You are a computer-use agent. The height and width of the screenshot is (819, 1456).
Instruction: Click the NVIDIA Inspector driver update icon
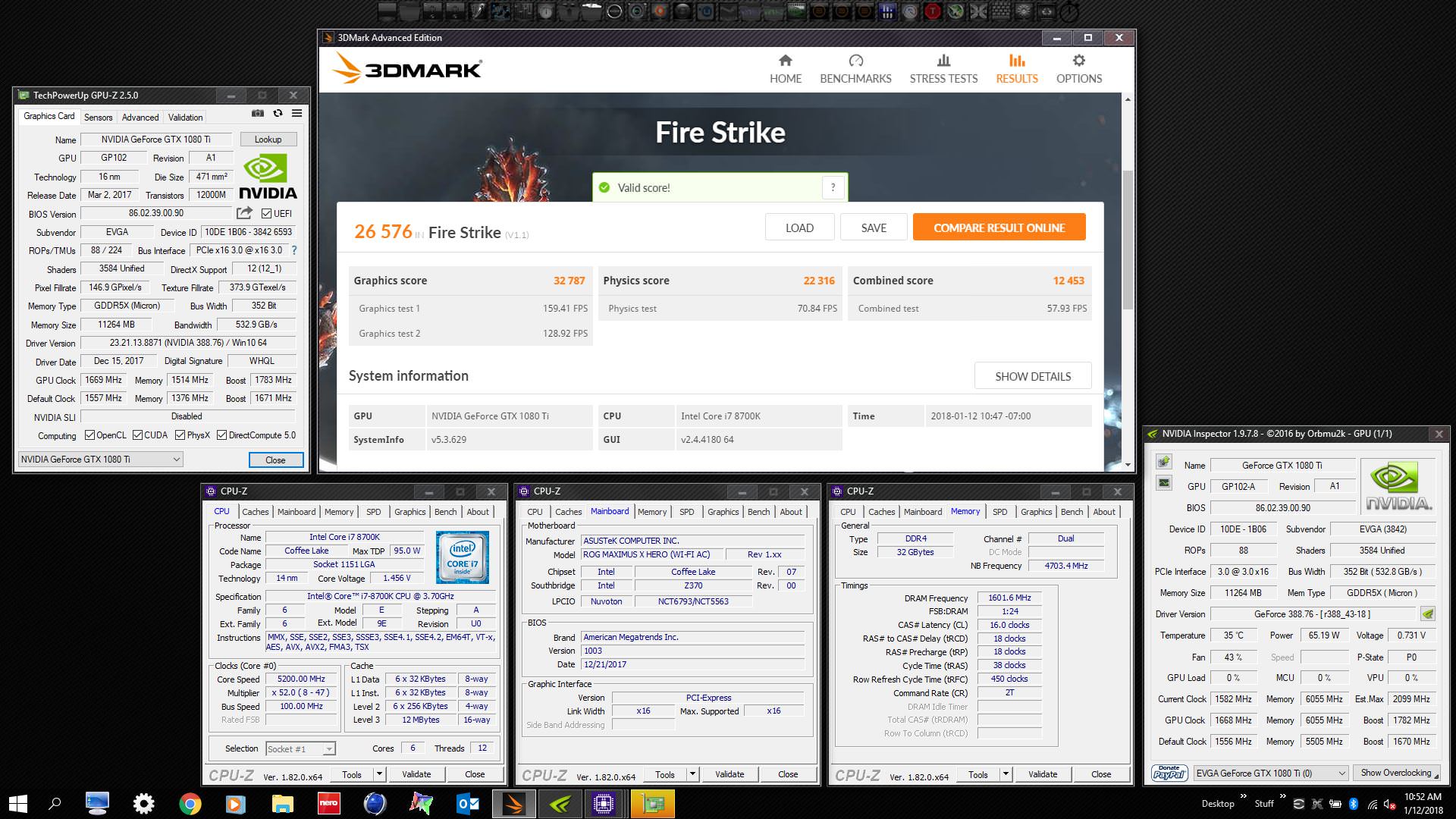point(1428,614)
